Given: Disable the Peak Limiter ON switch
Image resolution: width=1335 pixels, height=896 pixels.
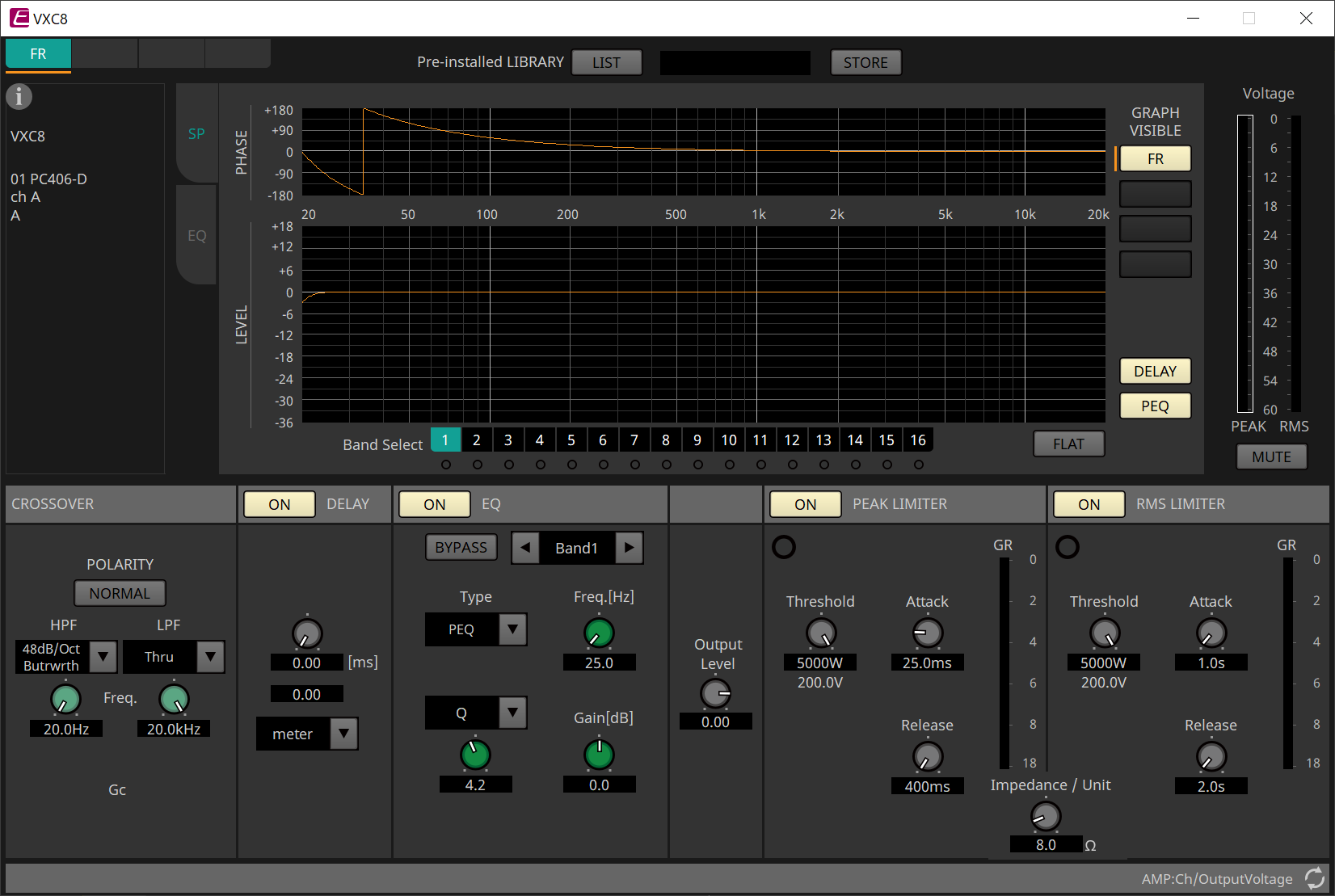Looking at the screenshot, I should 805,504.
